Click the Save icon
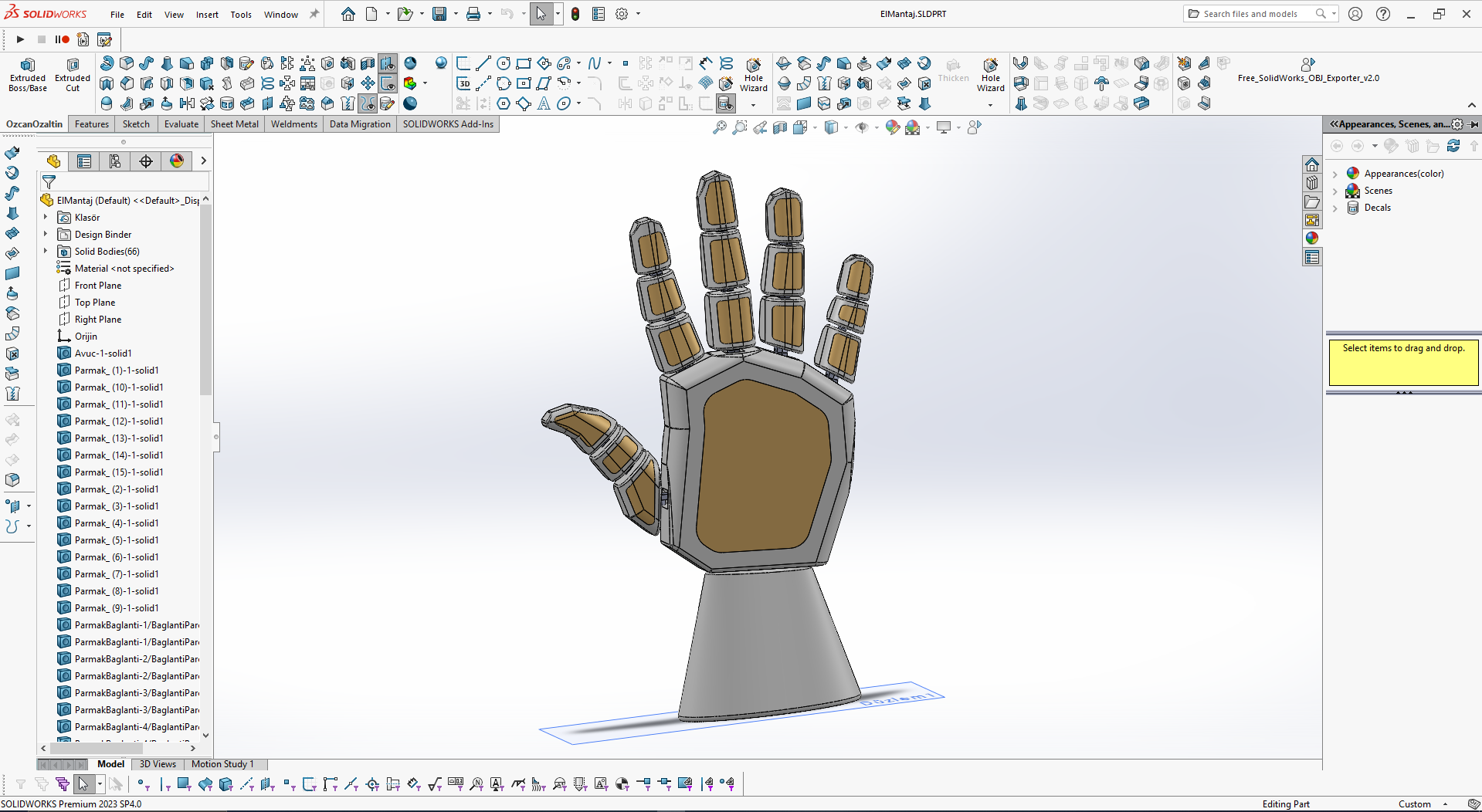 click(x=439, y=14)
